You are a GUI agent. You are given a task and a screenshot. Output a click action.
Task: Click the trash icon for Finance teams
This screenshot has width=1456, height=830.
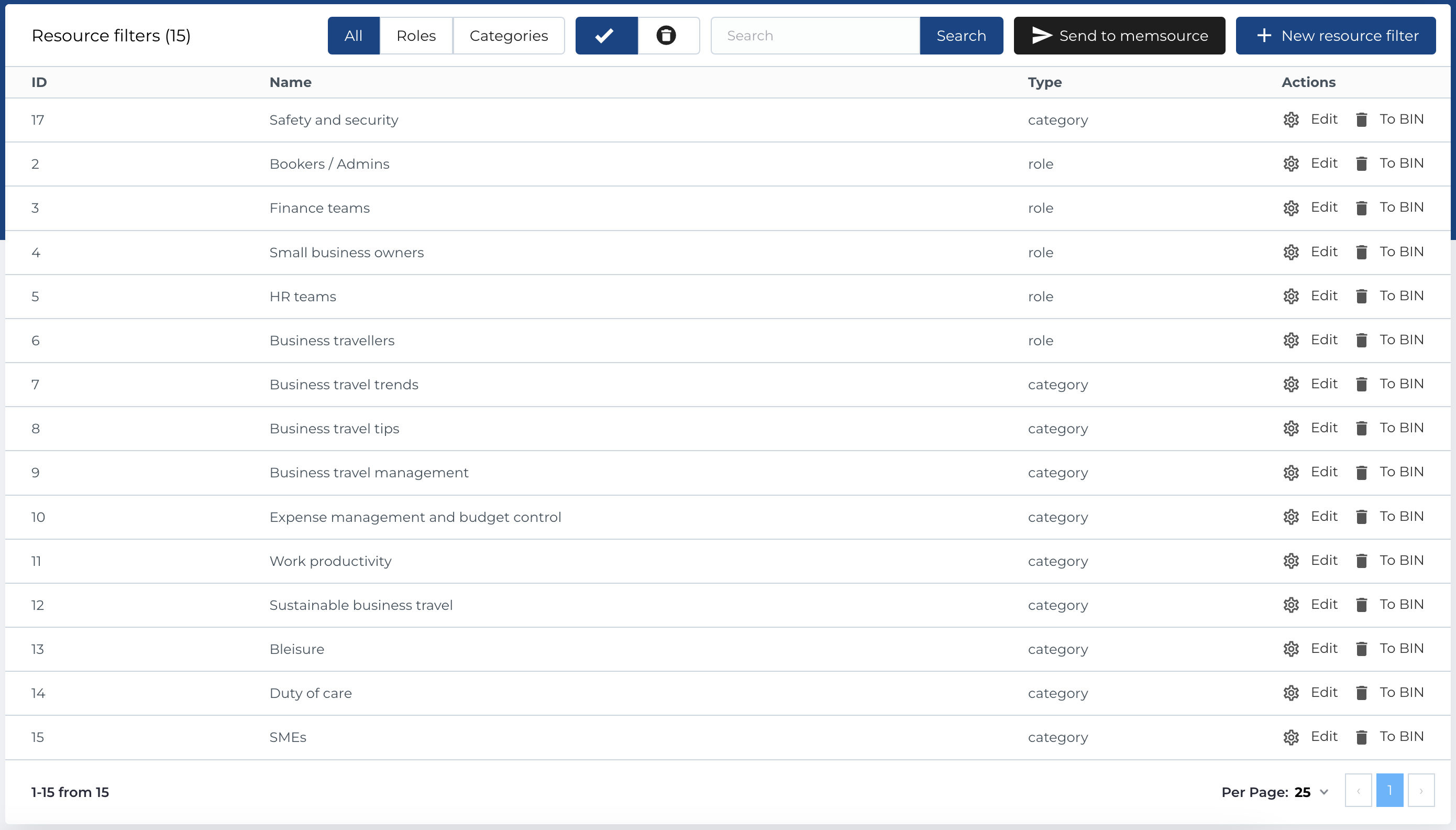pos(1362,207)
